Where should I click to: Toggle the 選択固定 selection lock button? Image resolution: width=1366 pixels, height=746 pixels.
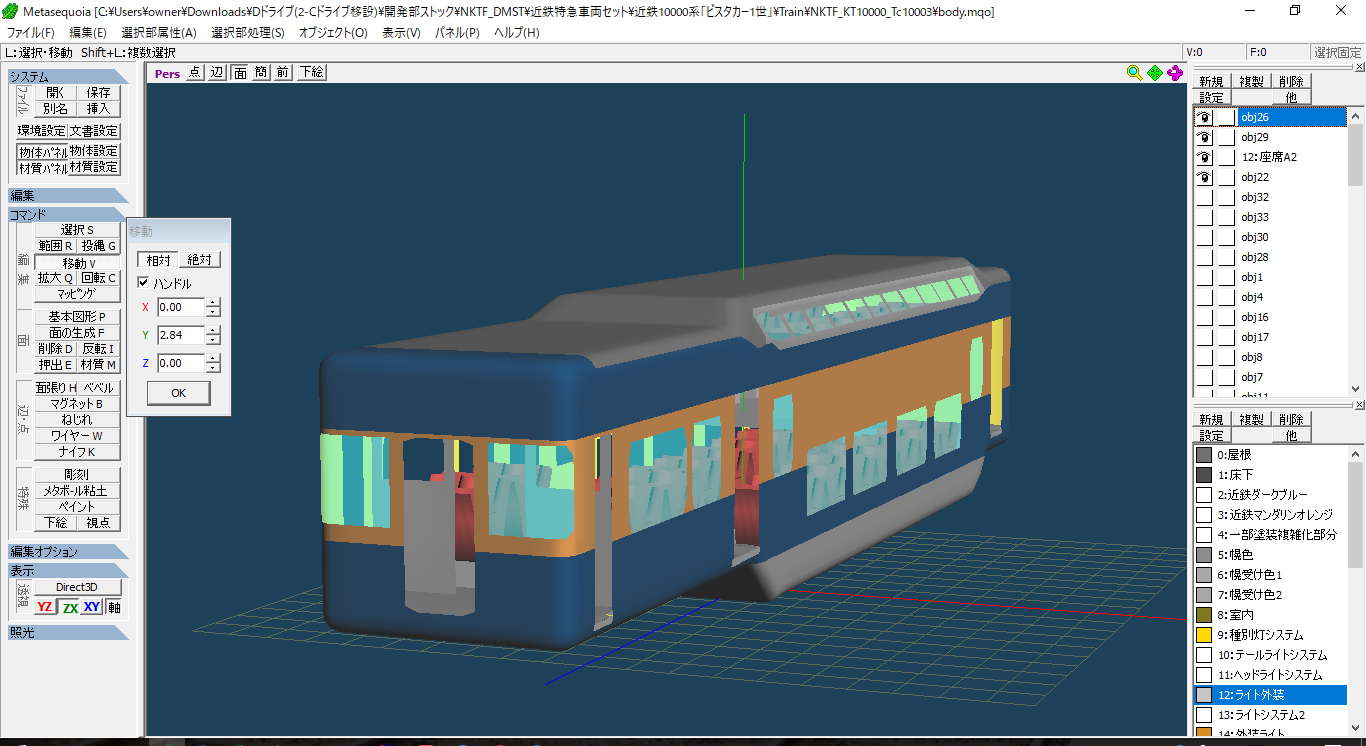pyautogui.click(x=1337, y=53)
